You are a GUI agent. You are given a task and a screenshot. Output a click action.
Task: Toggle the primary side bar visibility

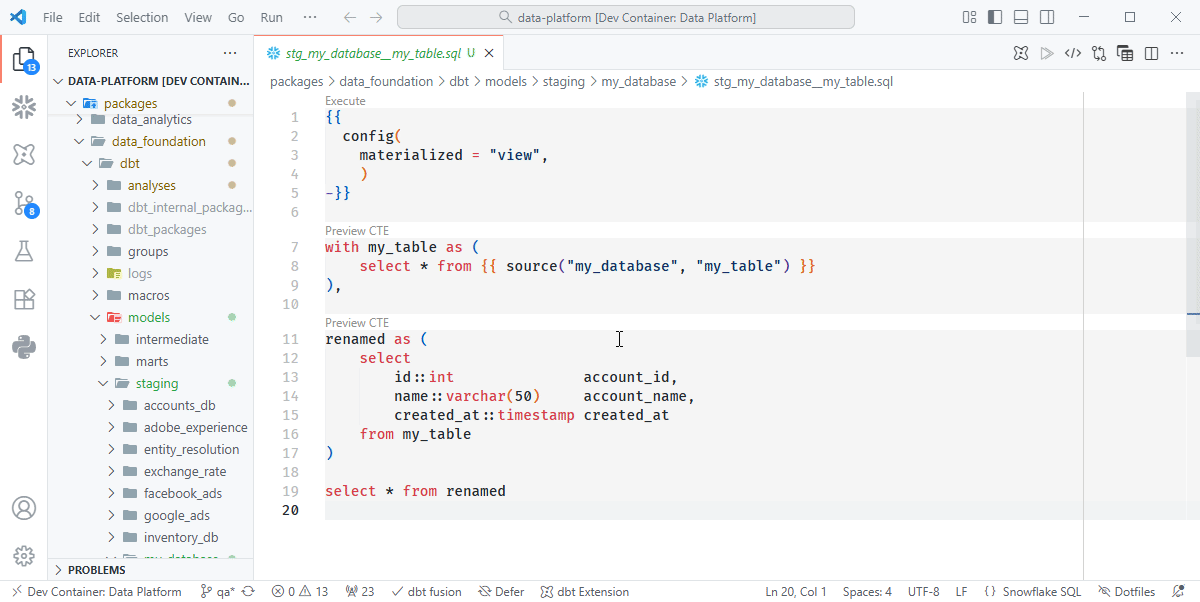pyautogui.click(x=995, y=17)
